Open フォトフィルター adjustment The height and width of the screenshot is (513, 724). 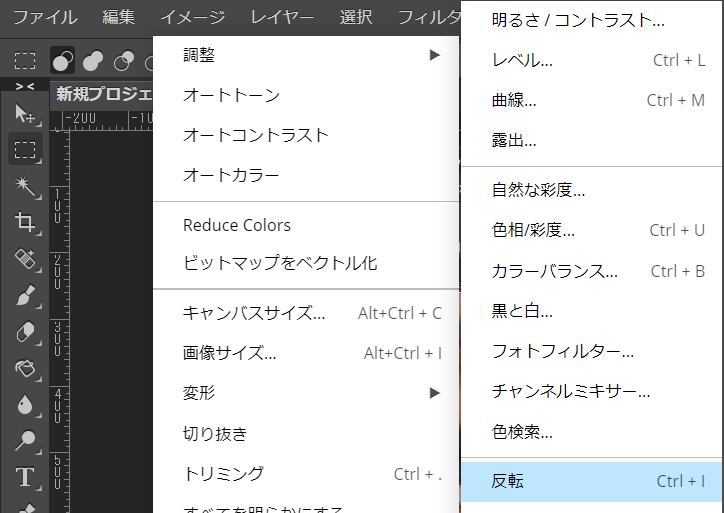[591, 351]
